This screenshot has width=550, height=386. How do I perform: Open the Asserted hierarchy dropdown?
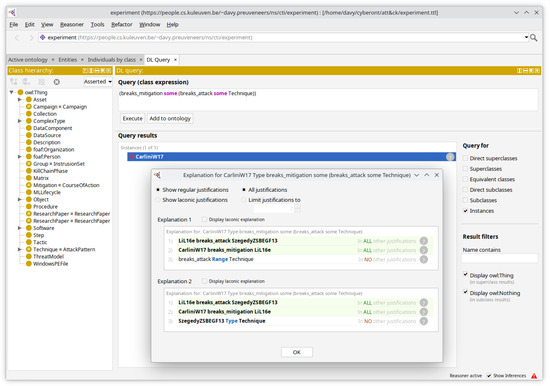pos(98,82)
